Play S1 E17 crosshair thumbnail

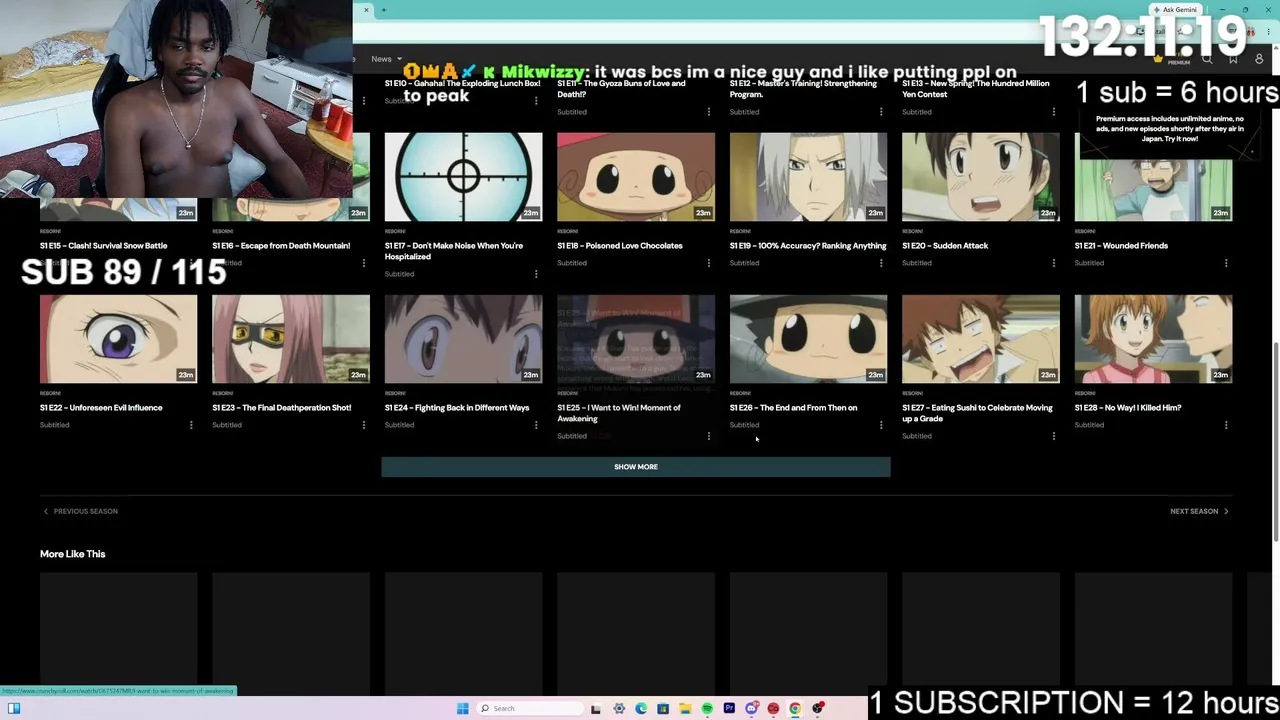click(464, 177)
